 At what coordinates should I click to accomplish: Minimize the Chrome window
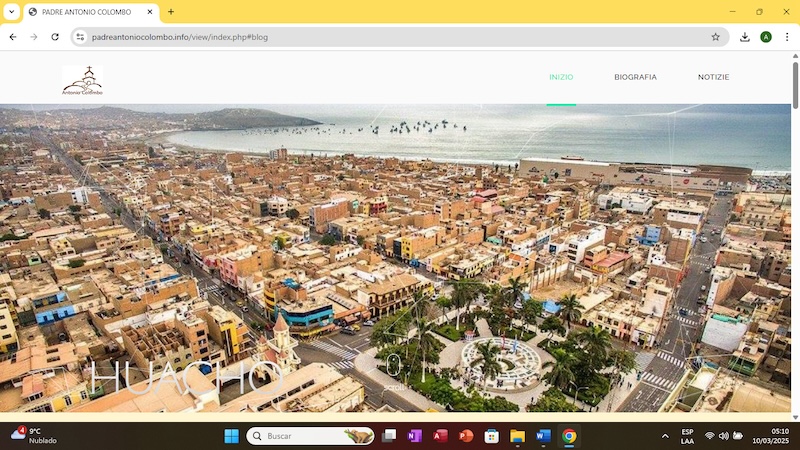click(733, 12)
